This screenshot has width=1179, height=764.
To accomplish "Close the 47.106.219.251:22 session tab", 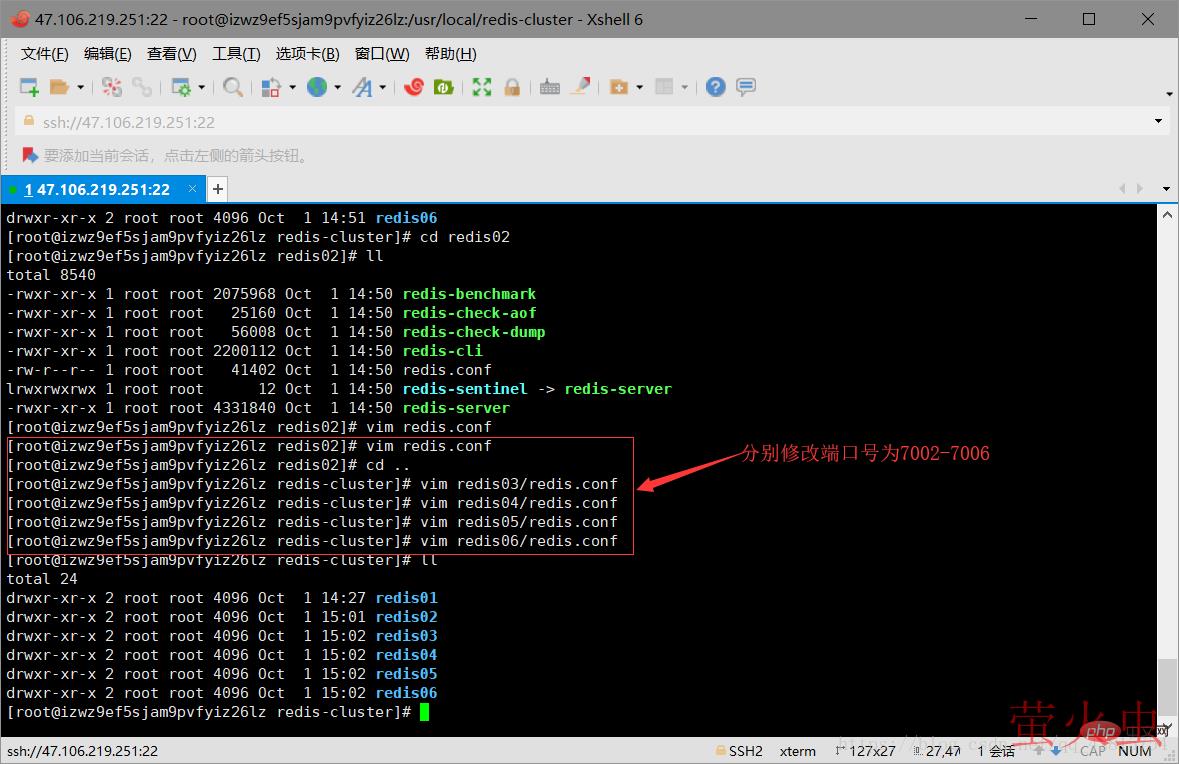I will click(x=191, y=189).
